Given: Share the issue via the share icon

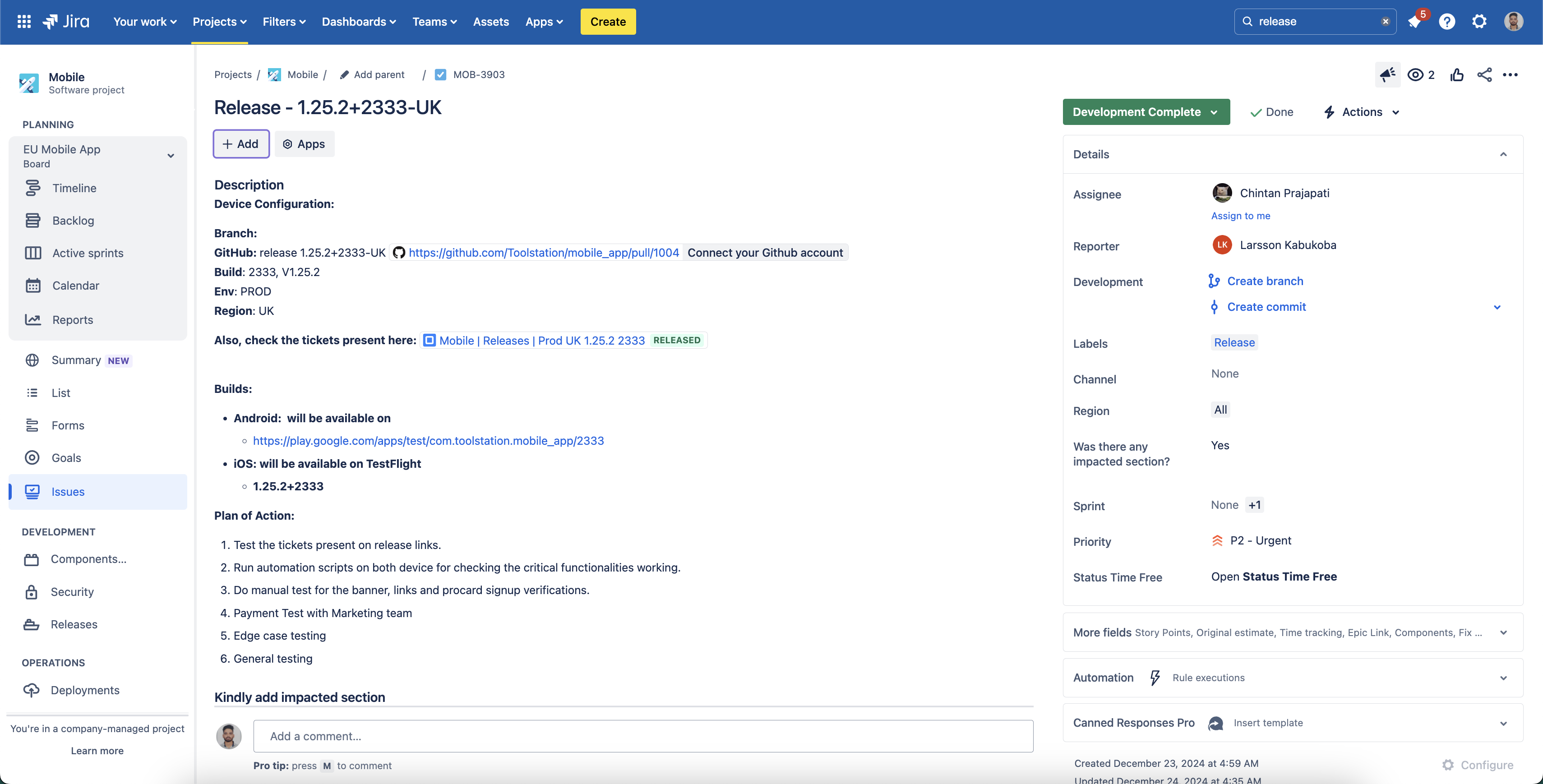Looking at the screenshot, I should point(1485,74).
